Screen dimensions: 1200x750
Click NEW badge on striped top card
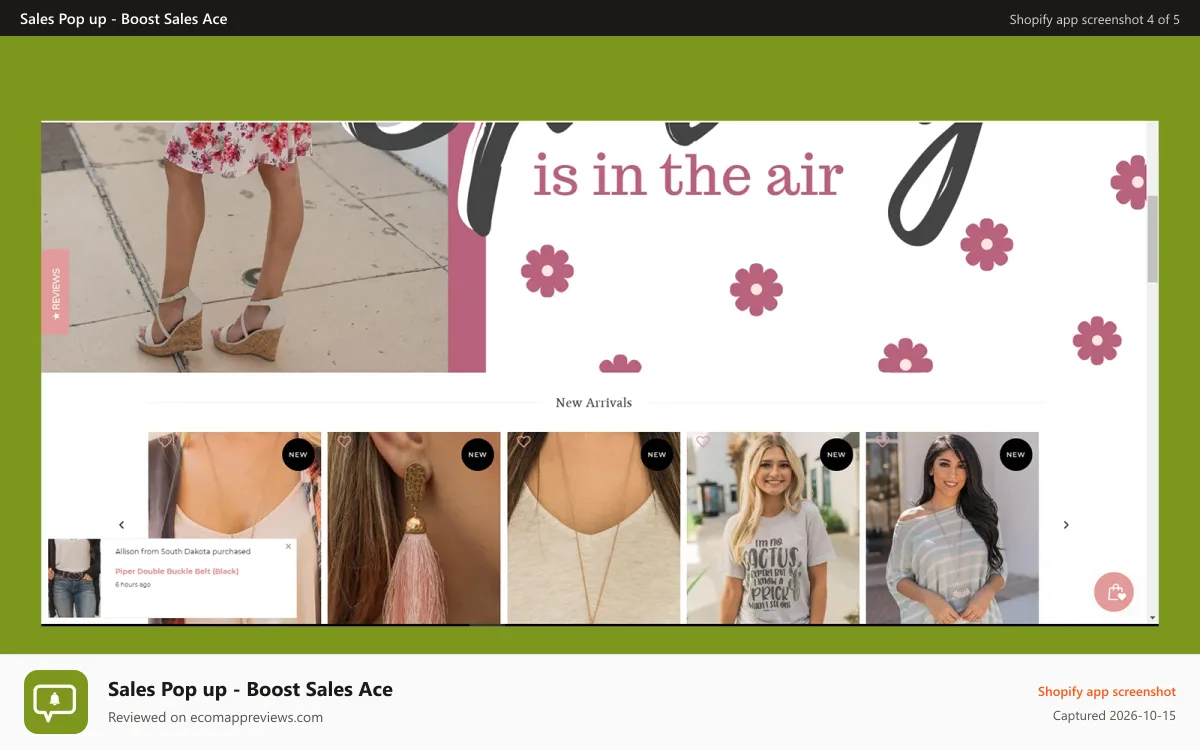pyautogui.click(x=1016, y=454)
